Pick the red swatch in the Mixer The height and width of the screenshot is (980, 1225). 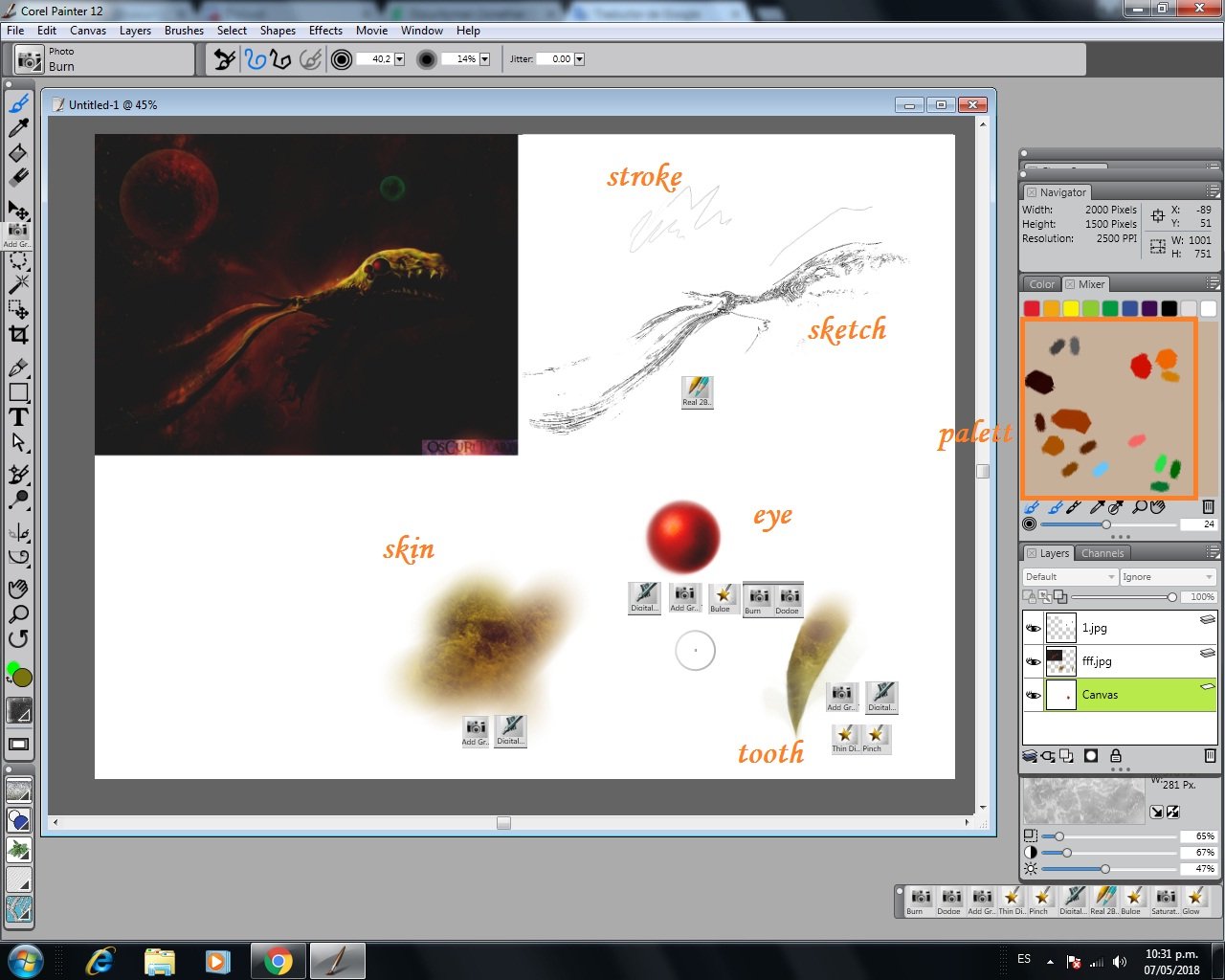point(1032,308)
